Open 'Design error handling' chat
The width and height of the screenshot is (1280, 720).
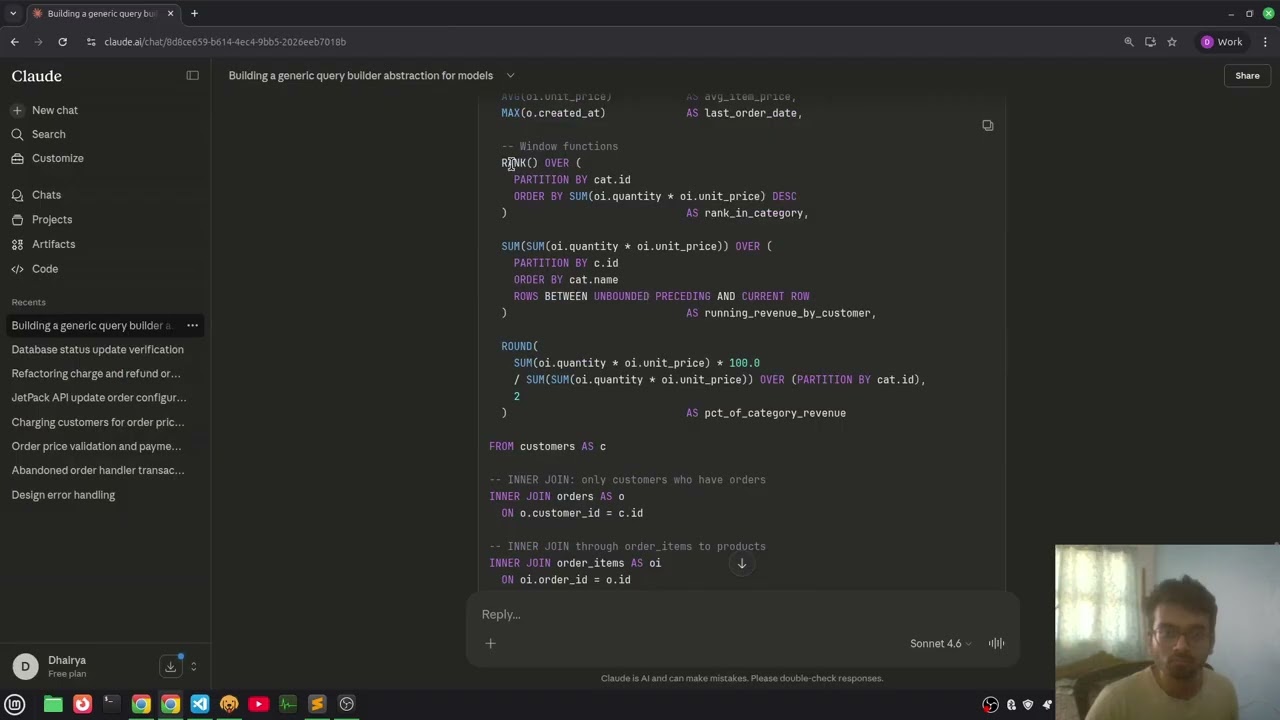click(x=63, y=495)
